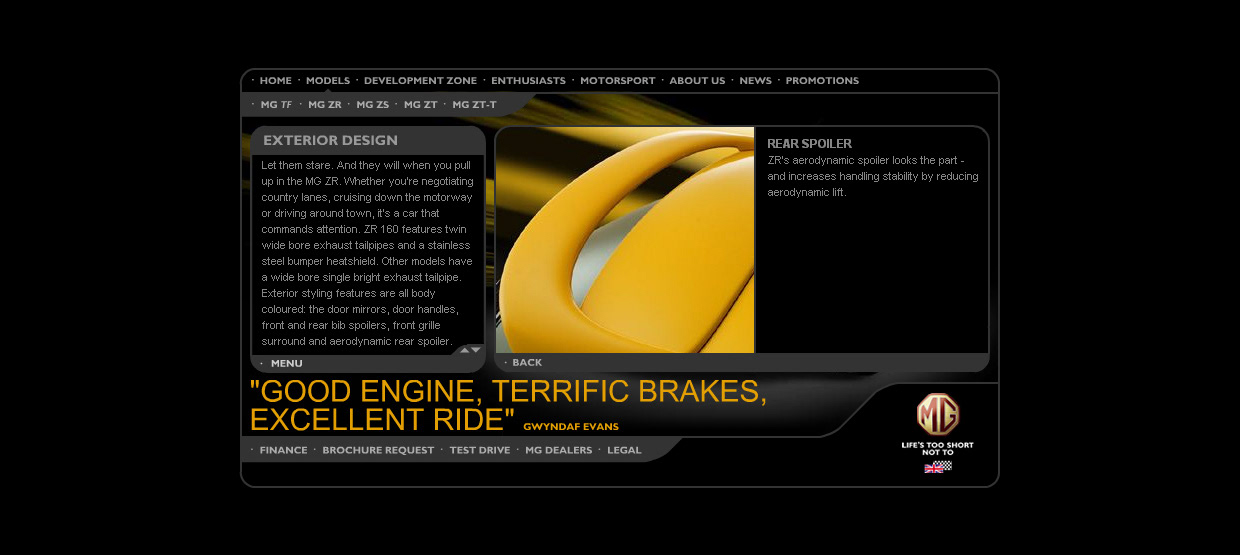Click the REAR SPOILER heading

click(810, 144)
